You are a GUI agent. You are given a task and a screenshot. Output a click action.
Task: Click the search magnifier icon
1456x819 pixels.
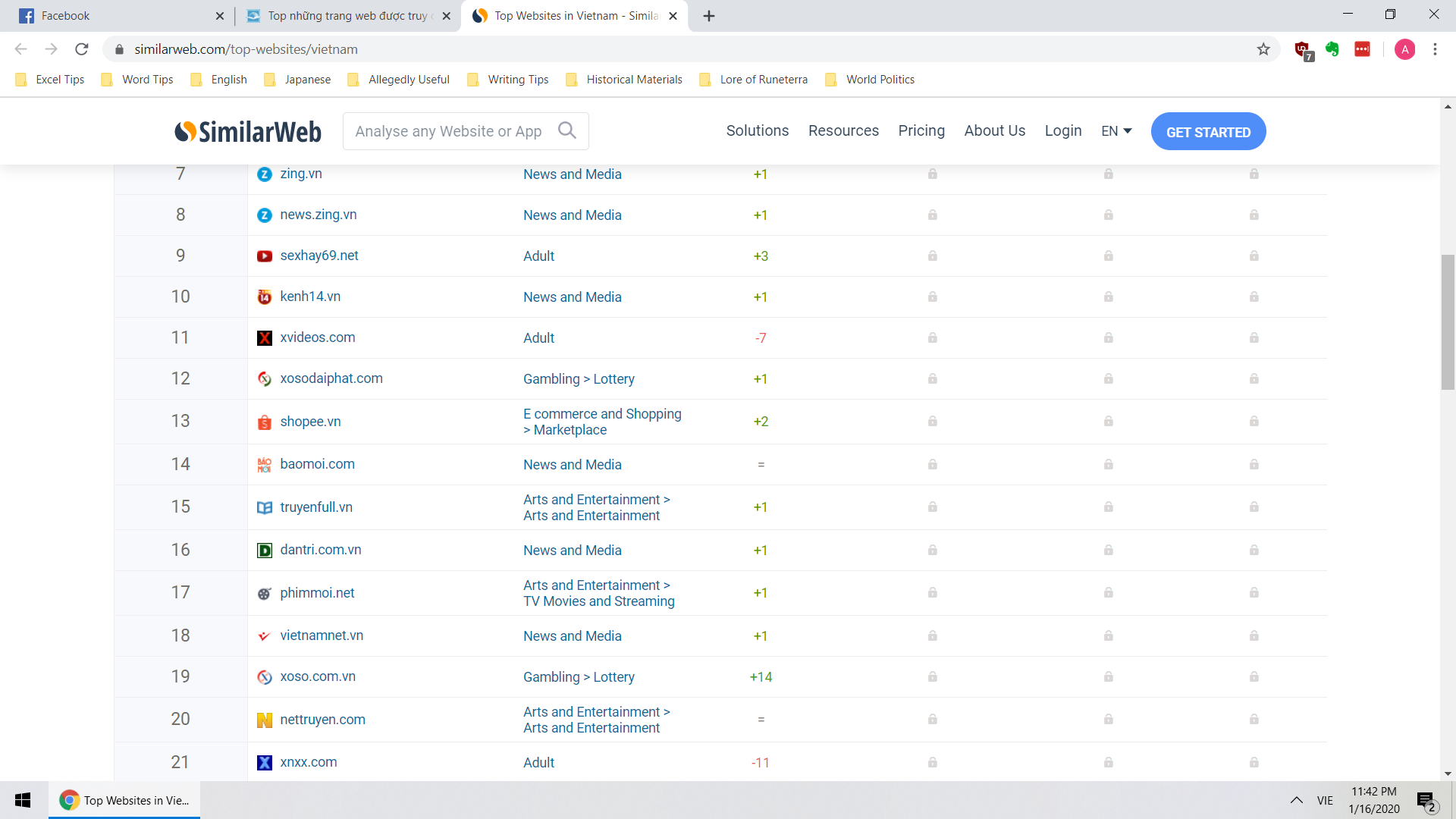(x=566, y=130)
